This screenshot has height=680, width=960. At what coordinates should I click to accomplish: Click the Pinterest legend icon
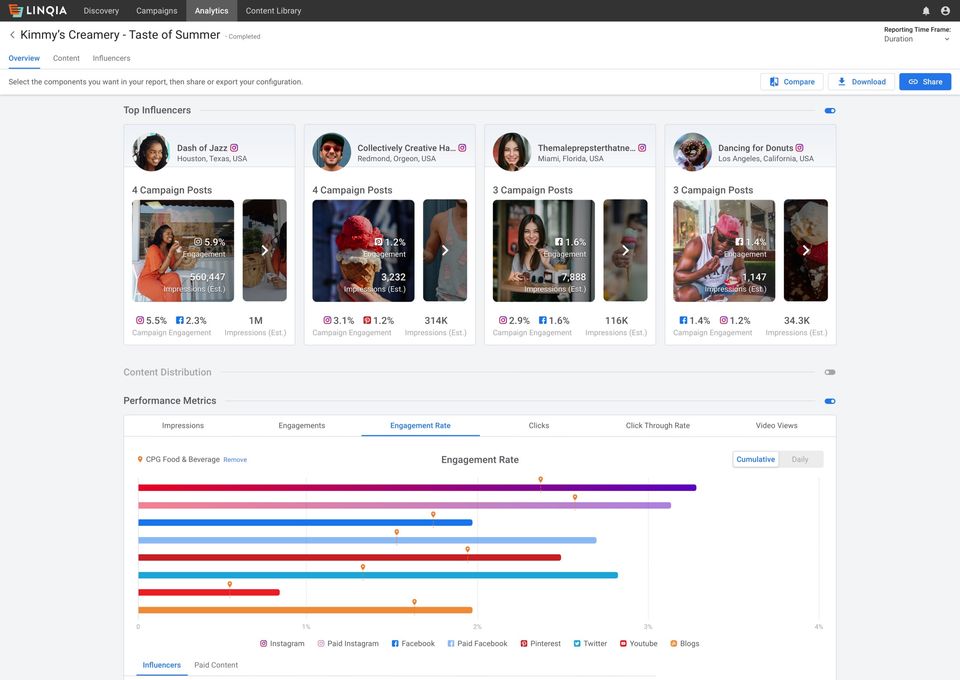pyautogui.click(x=524, y=643)
